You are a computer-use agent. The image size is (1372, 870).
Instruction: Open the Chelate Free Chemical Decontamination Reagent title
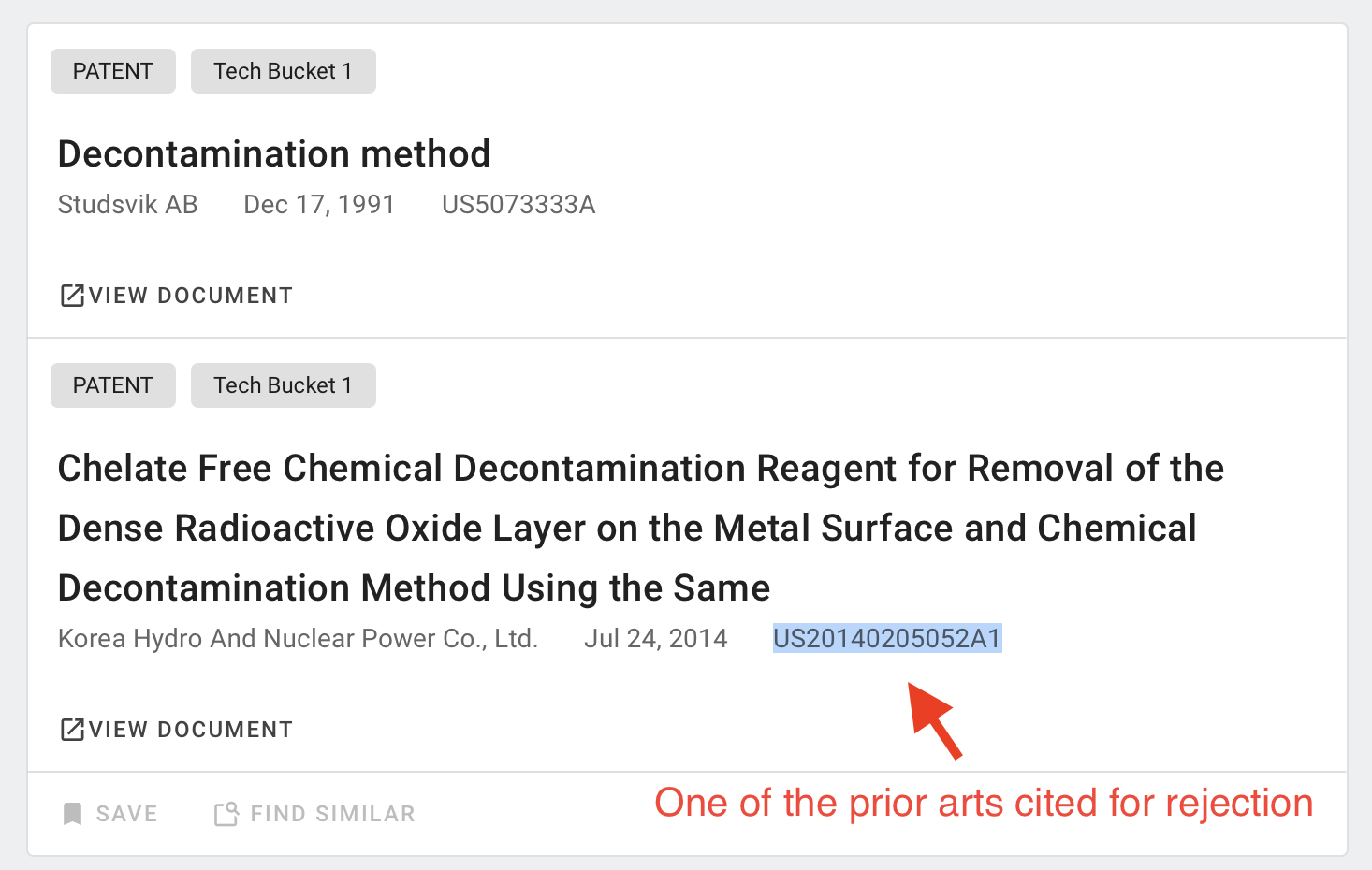tap(641, 529)
